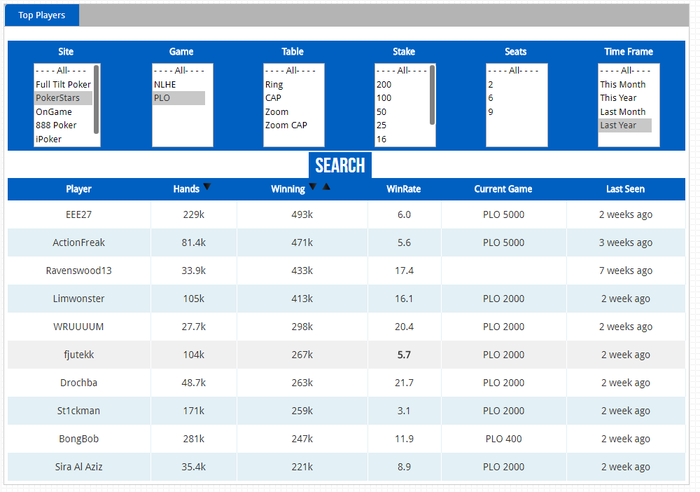Open player Ravenswood13's row

click(x=346, y=271)
